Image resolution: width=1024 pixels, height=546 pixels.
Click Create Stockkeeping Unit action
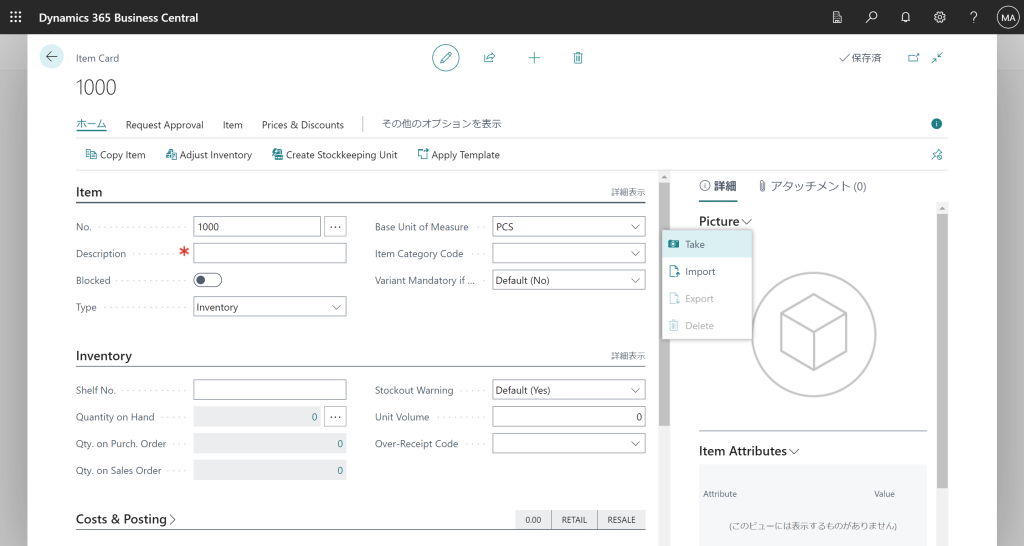coord(334,155)
